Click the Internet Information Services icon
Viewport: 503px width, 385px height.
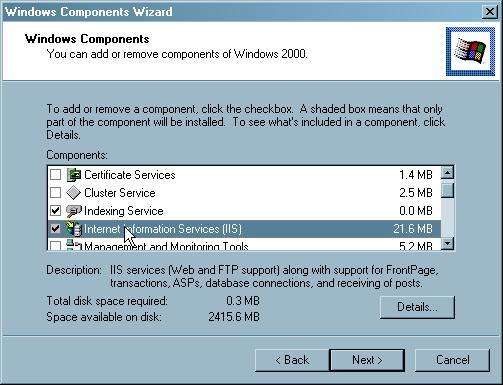(x=74, y=229)
